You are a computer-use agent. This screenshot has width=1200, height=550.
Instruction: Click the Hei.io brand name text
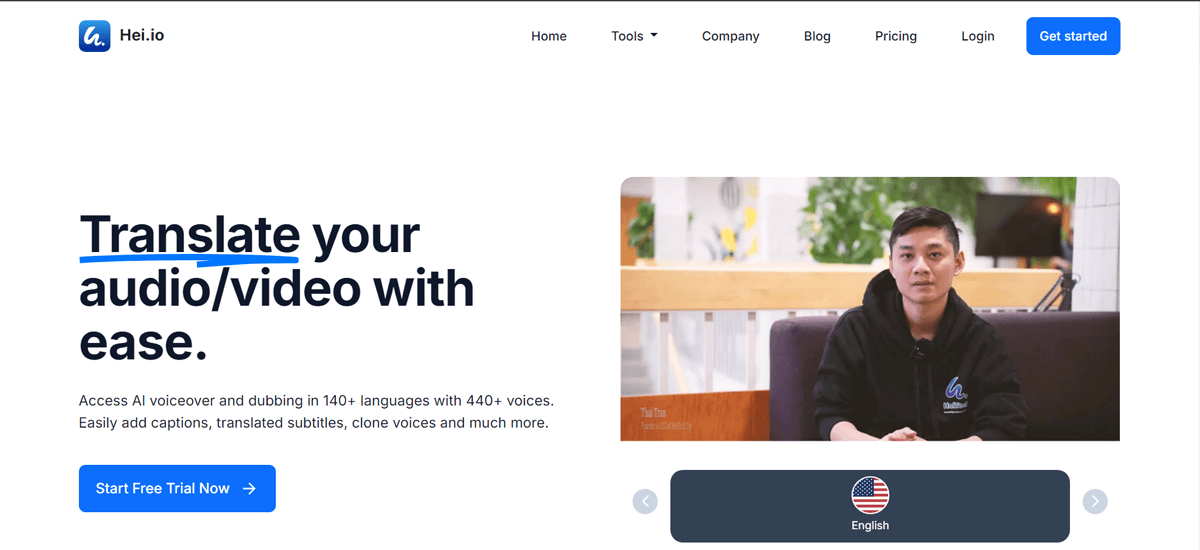(x=142, y=36)
